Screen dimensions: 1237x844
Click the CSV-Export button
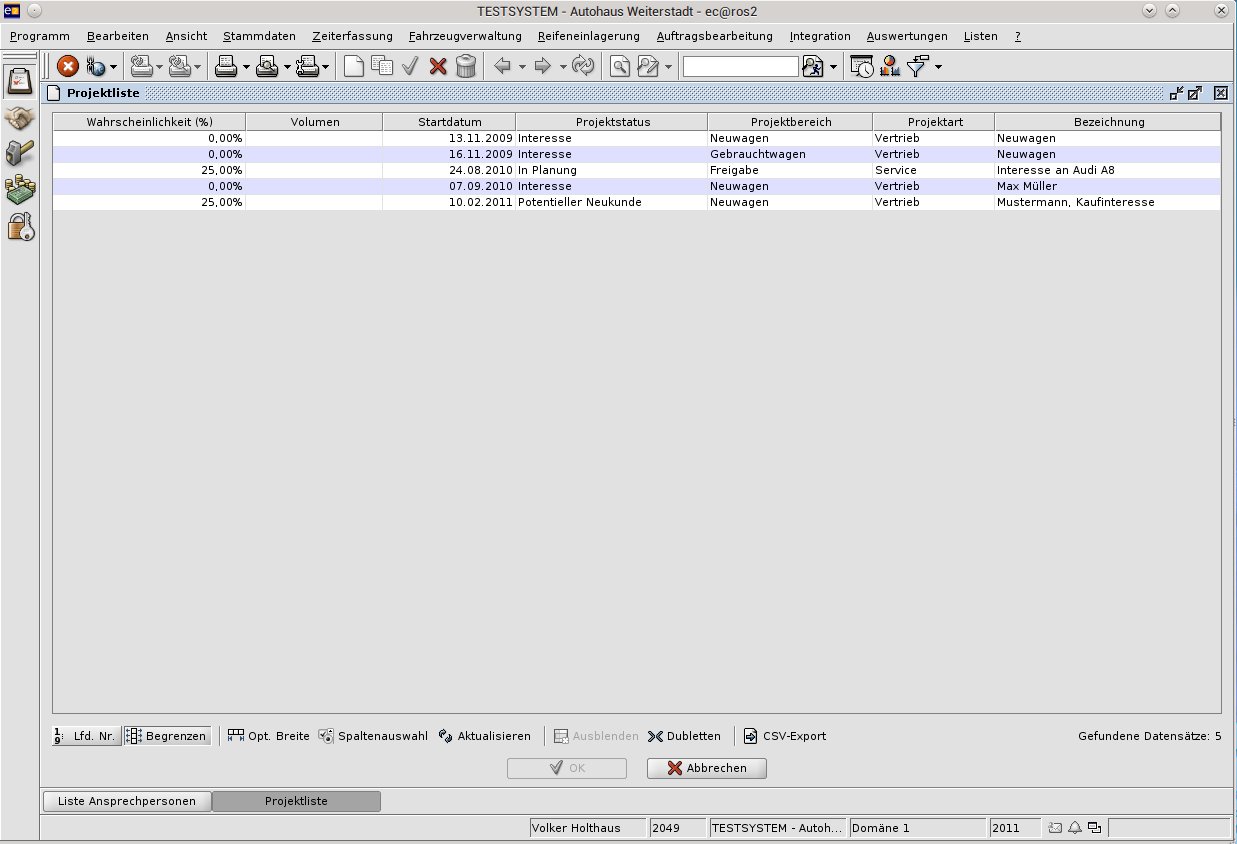point(785,736)
